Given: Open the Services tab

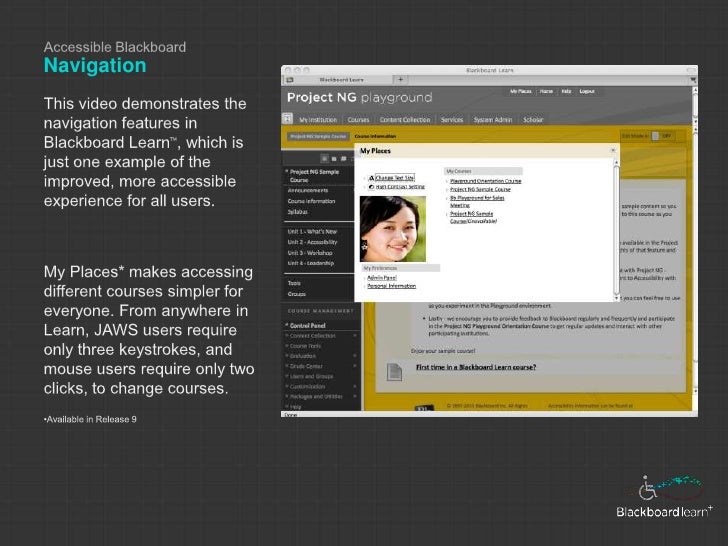Looking at the screenshot, I should click(x=452, y=120).
